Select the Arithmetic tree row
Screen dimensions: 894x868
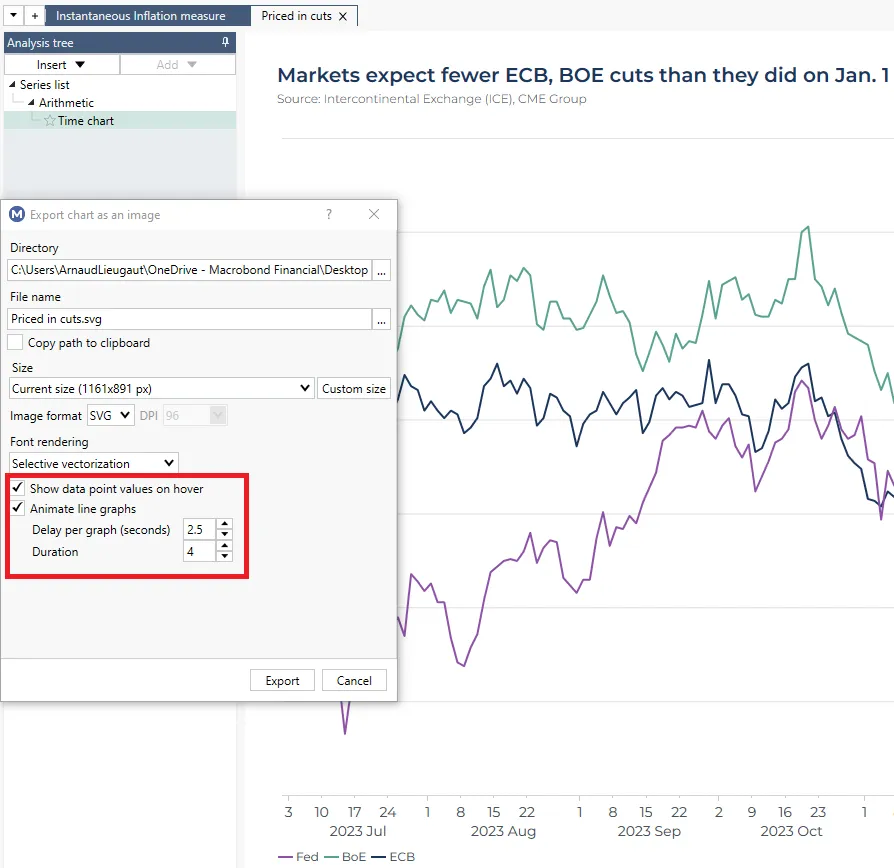[66, 103]
